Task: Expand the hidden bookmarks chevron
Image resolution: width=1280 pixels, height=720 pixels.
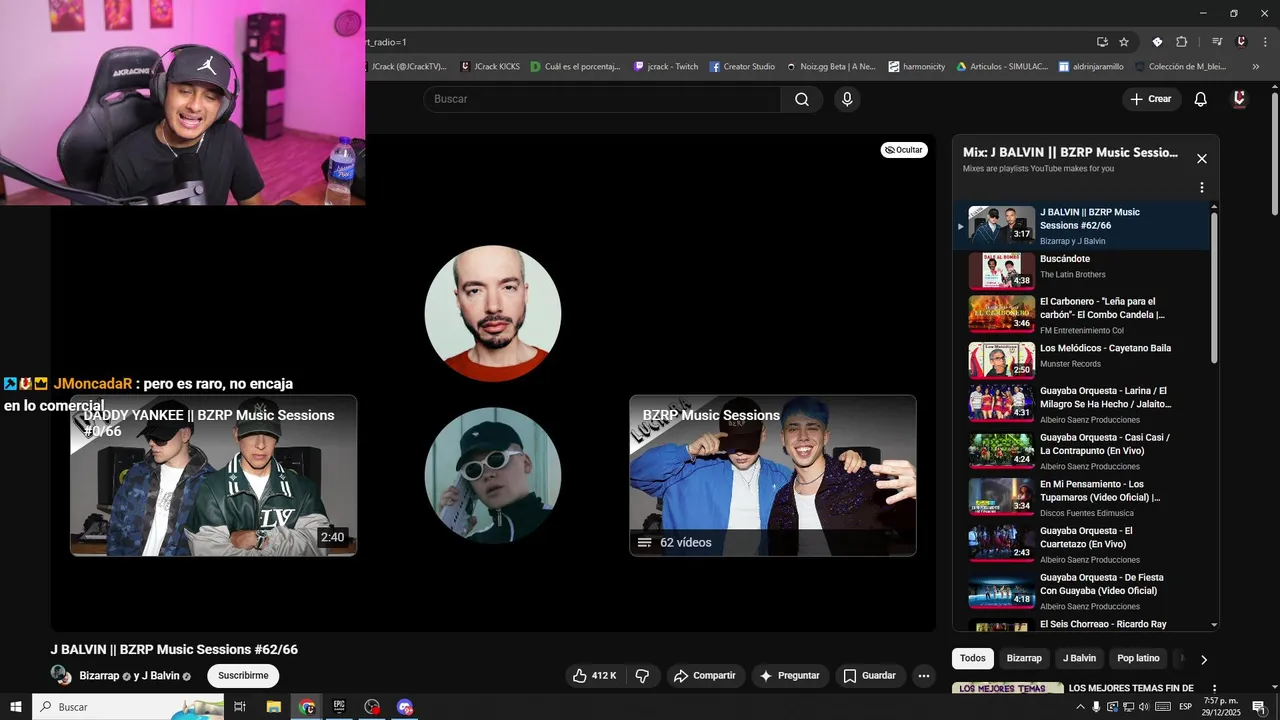Action: [x=1256, y=67]
